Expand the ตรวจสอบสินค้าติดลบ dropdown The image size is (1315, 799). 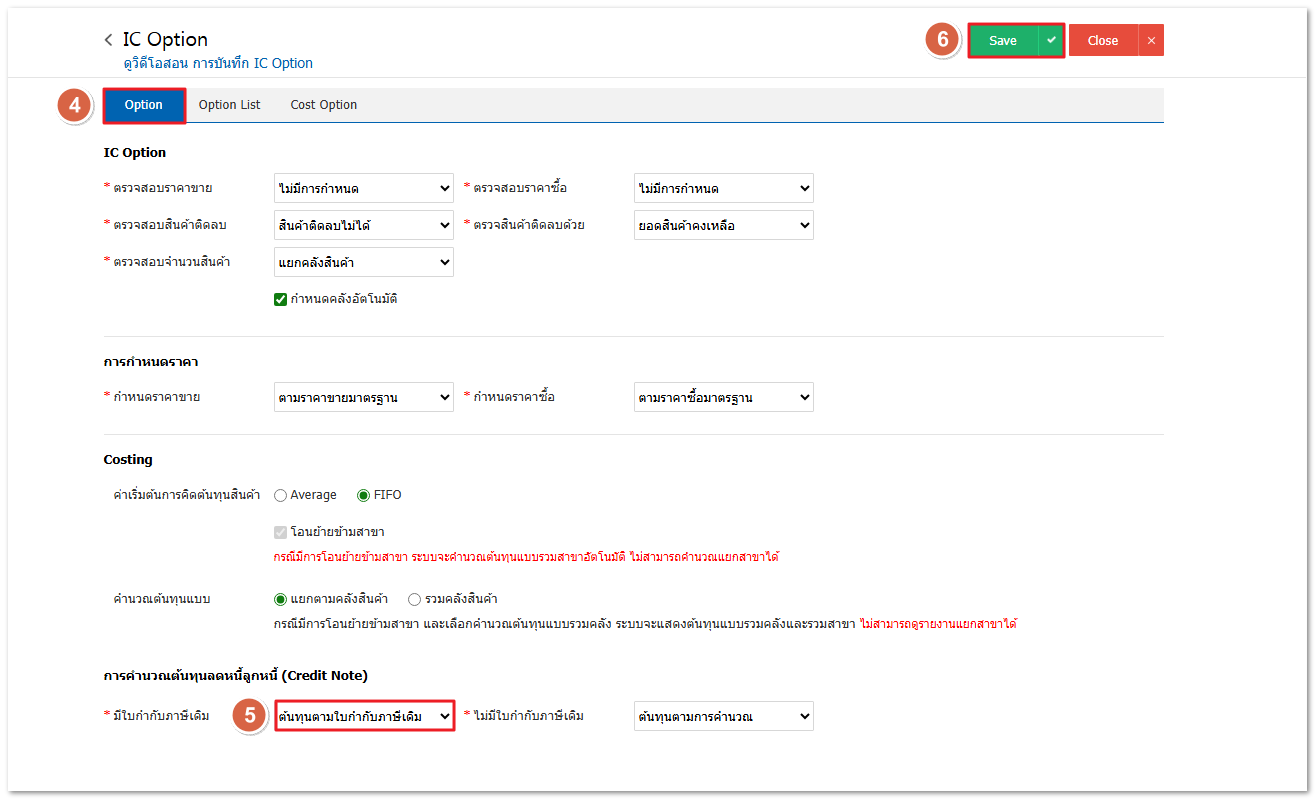364,225
